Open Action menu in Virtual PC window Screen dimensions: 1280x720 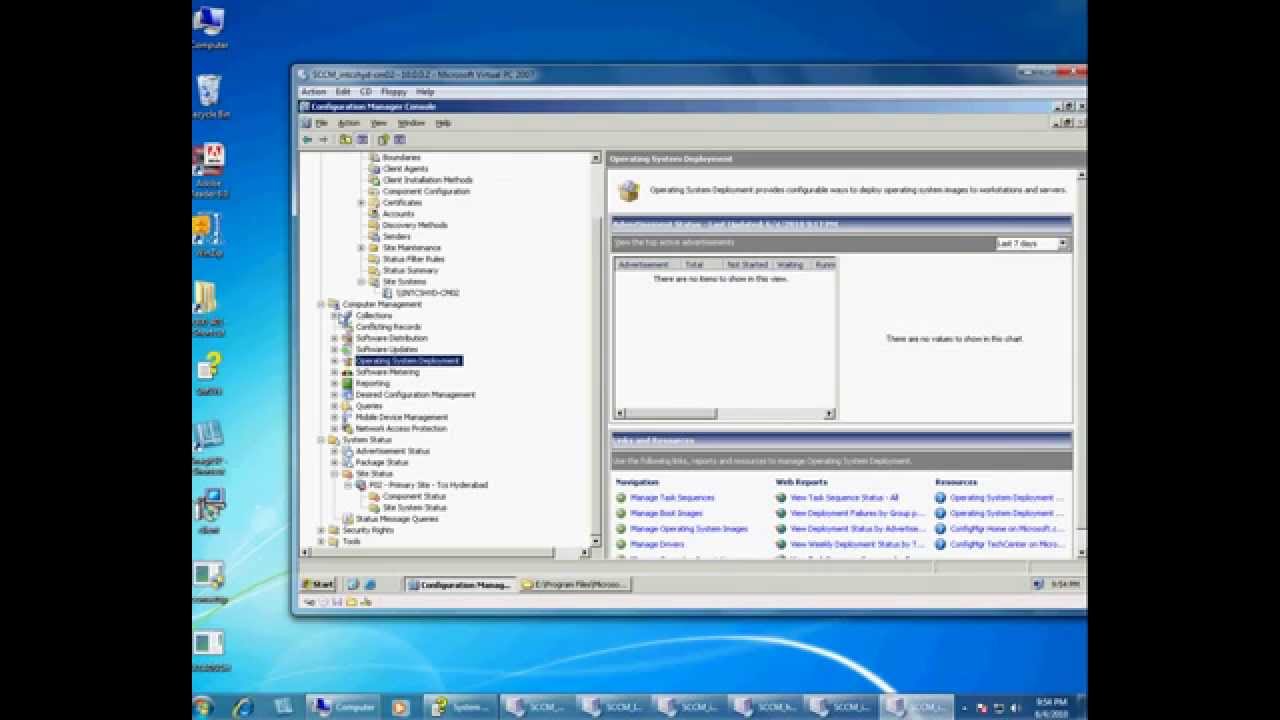[313, 91]
